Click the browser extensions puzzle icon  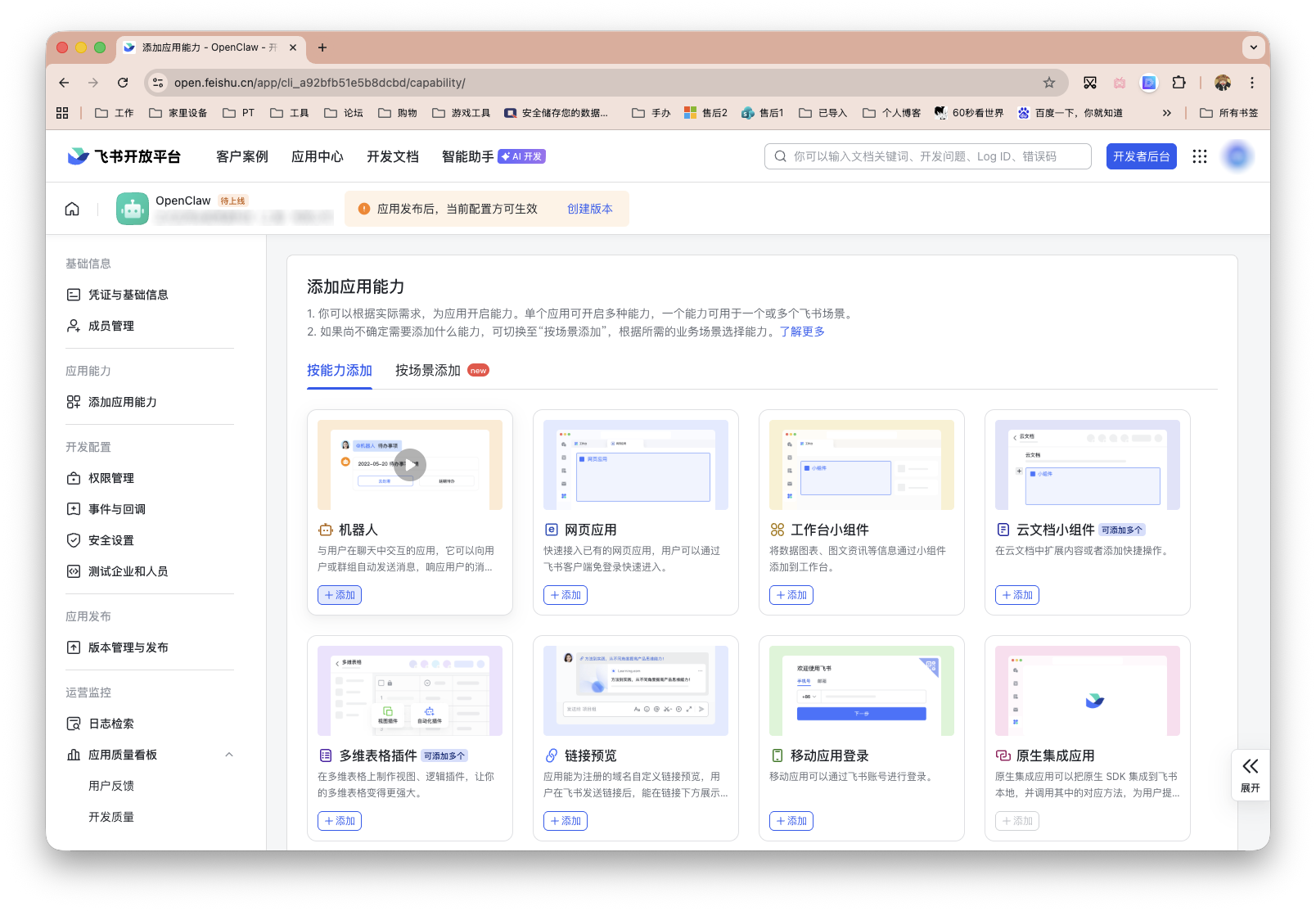coord(1179,83)
